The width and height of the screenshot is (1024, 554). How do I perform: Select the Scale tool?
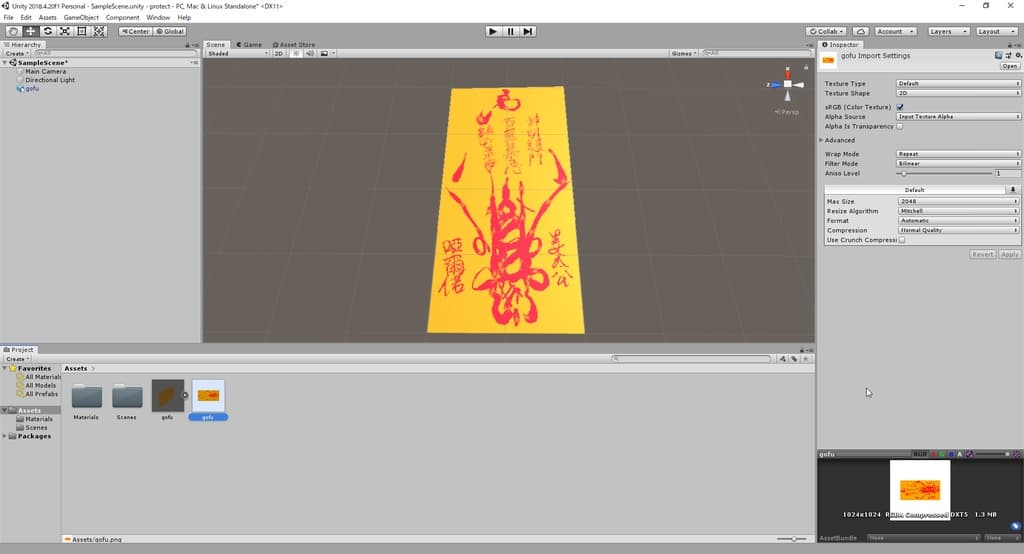click(65, 31)
